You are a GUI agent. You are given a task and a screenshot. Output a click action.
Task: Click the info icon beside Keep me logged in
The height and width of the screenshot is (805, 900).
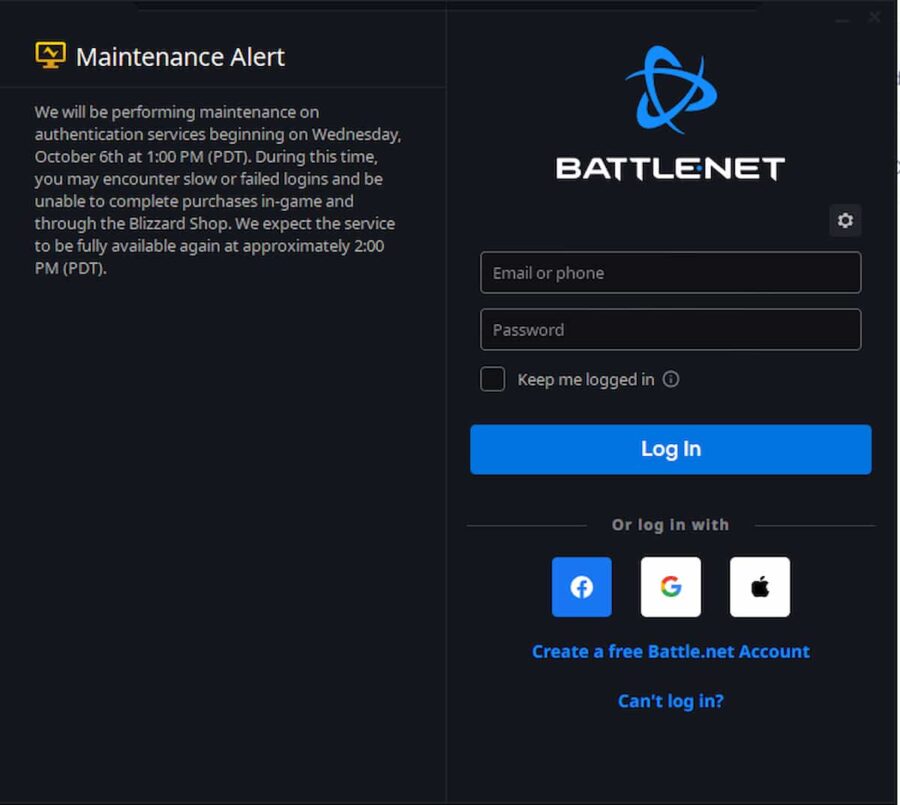pos(670,379)
